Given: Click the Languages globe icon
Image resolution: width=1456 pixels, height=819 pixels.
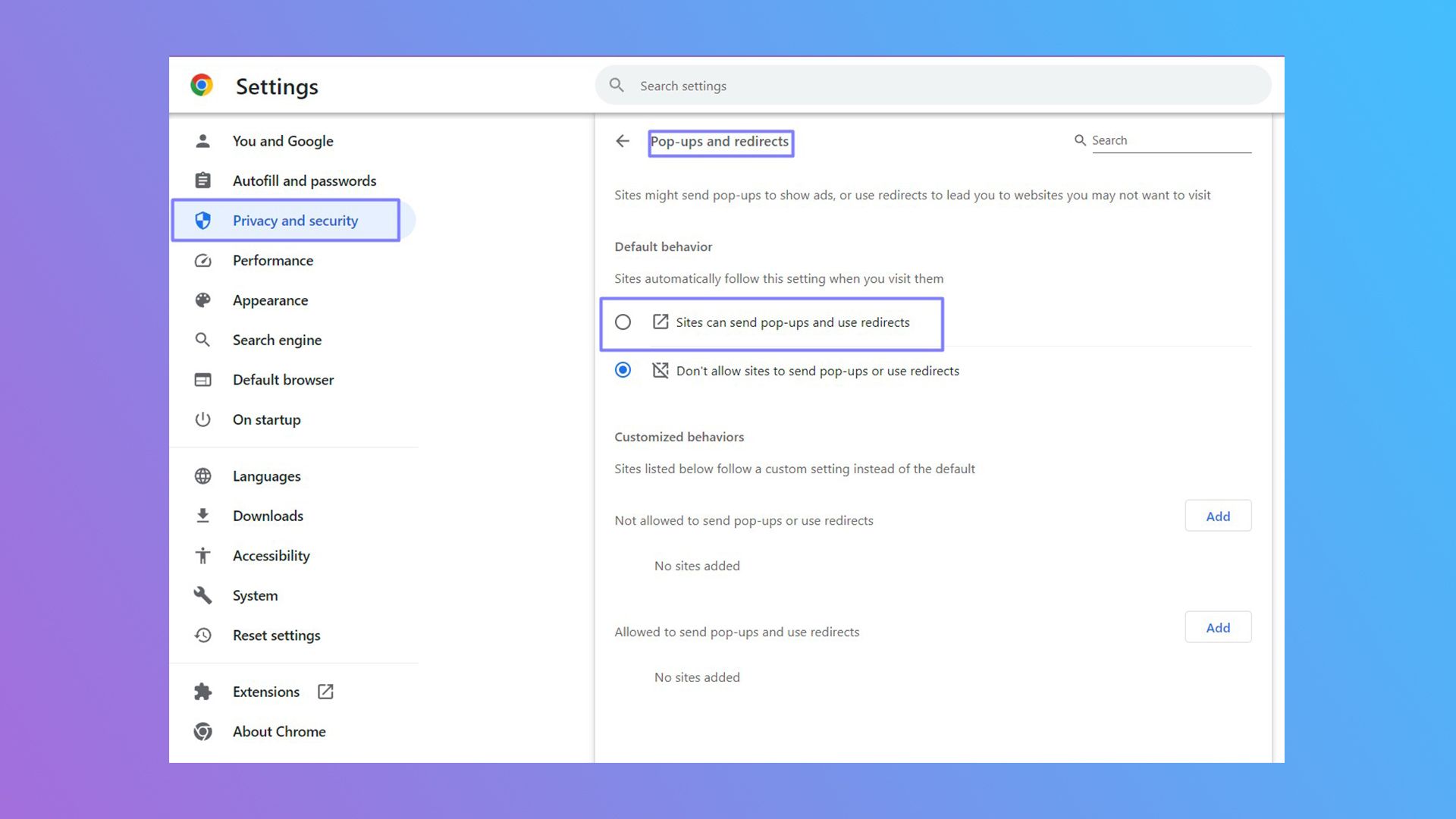Looking at the screenshot, I should coord(202,475).
